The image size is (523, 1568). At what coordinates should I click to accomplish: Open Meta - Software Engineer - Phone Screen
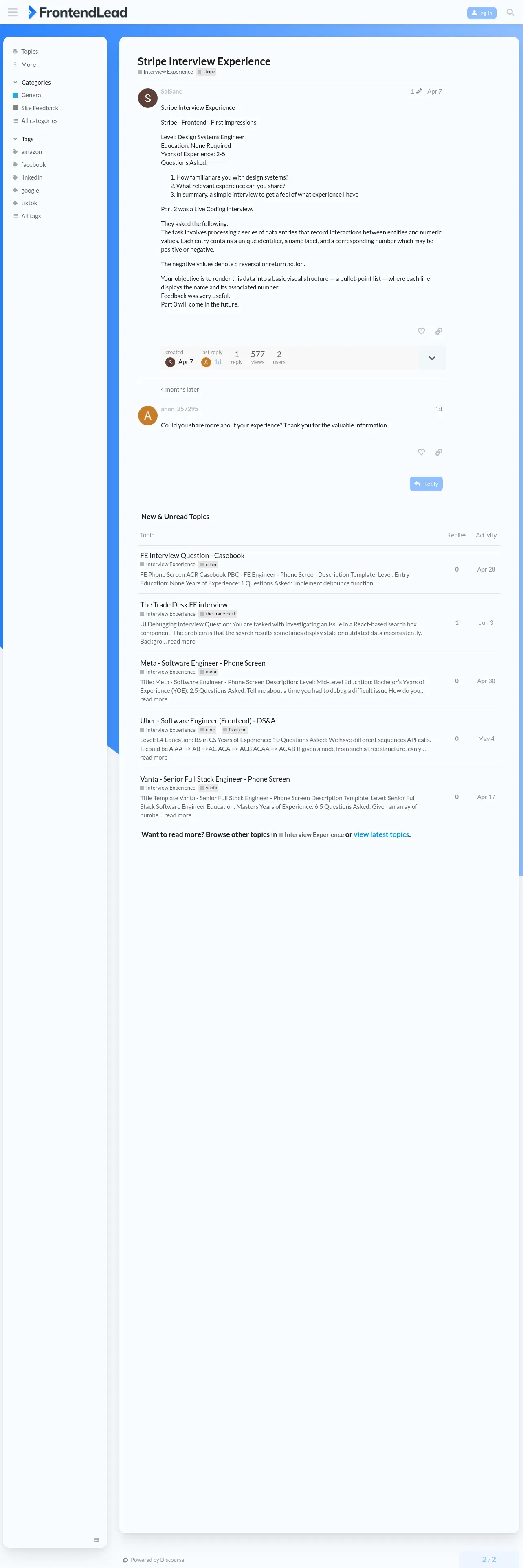[x=203, y=664]
